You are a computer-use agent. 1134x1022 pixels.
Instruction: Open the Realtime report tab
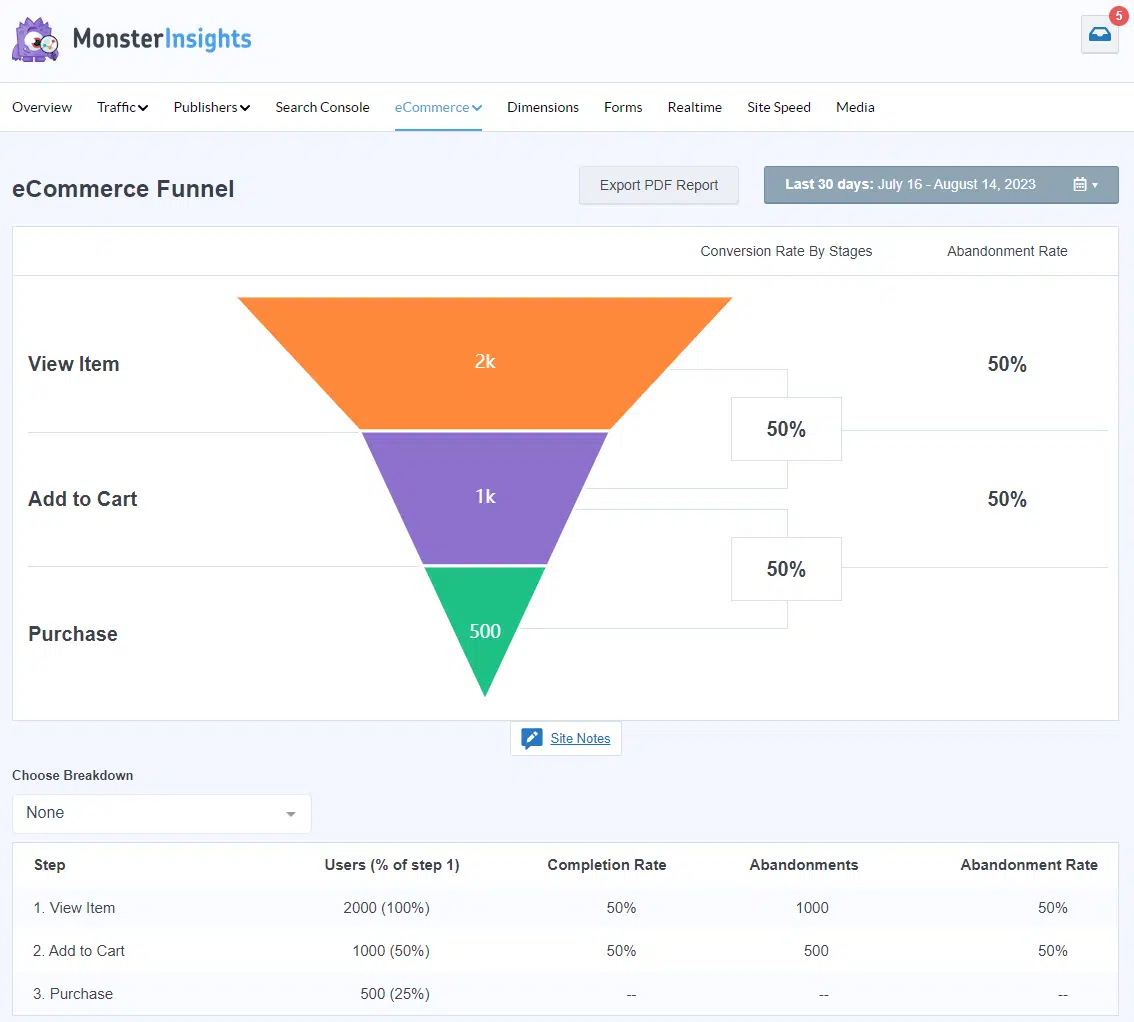(x=694, y=107)
